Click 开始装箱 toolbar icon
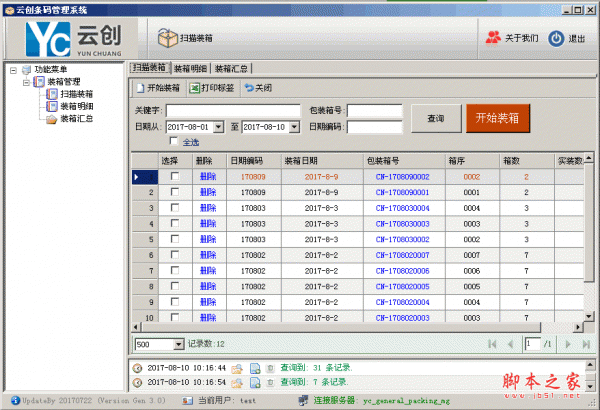Screen dimensions: 600x410 pyautogui.click(x=158, y=88)
